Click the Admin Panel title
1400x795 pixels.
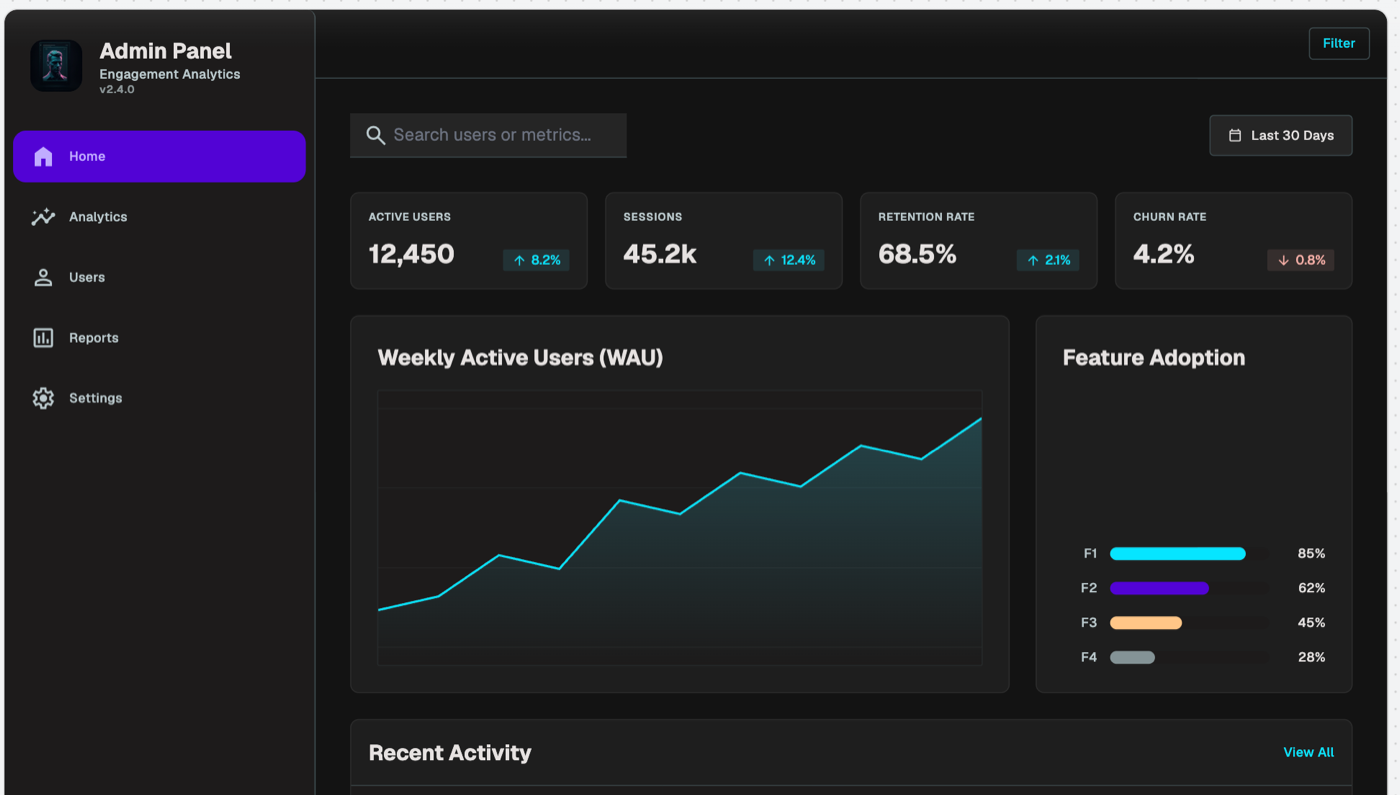tap(166, 51)
